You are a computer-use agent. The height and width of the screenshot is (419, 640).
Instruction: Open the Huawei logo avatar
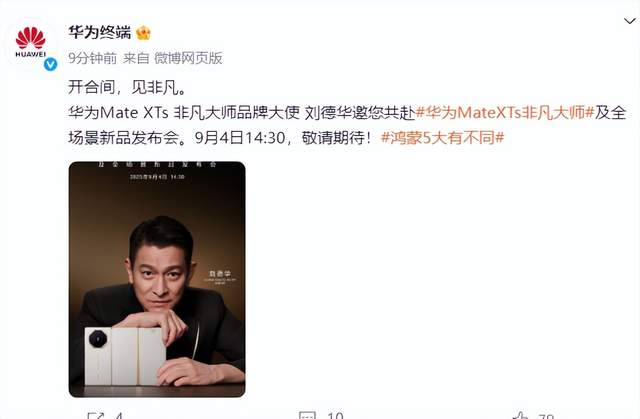[31, 42]
